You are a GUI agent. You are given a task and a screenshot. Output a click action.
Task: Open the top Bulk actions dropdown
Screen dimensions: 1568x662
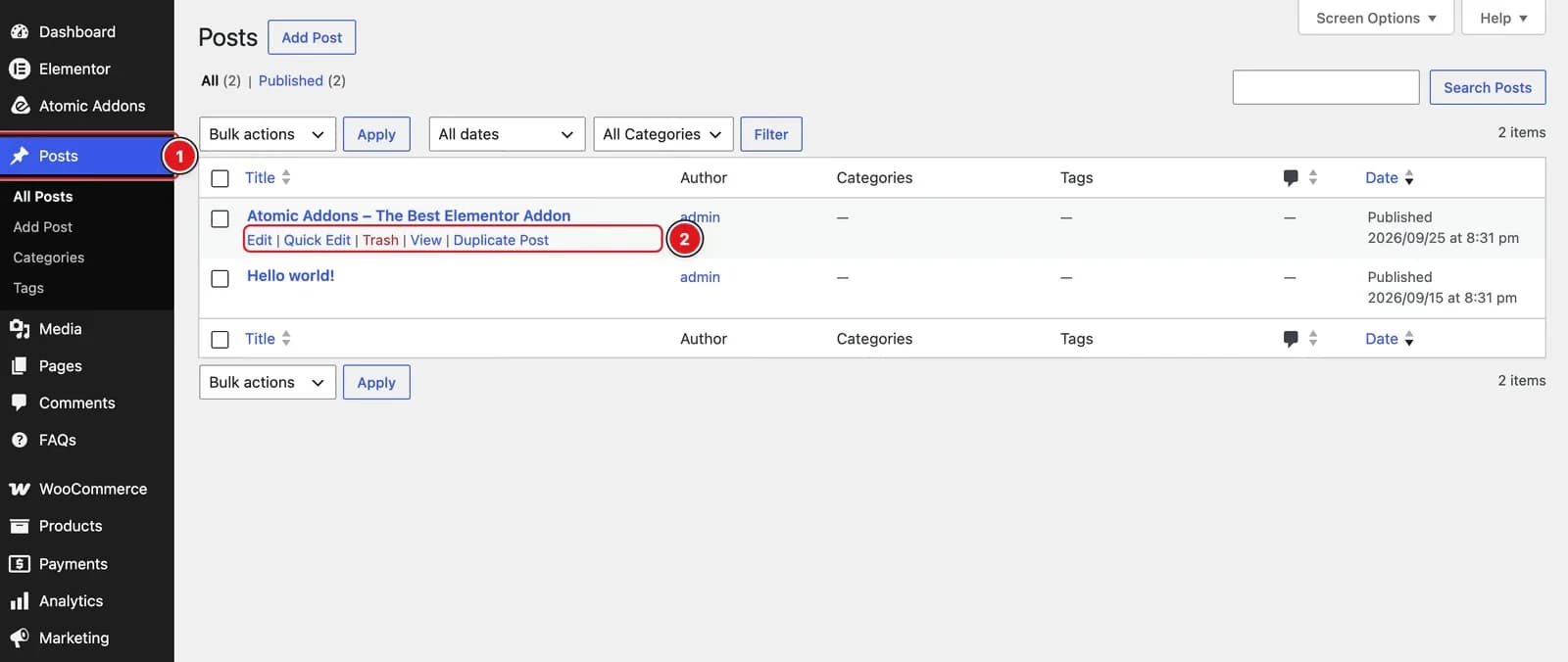[268, 134]
